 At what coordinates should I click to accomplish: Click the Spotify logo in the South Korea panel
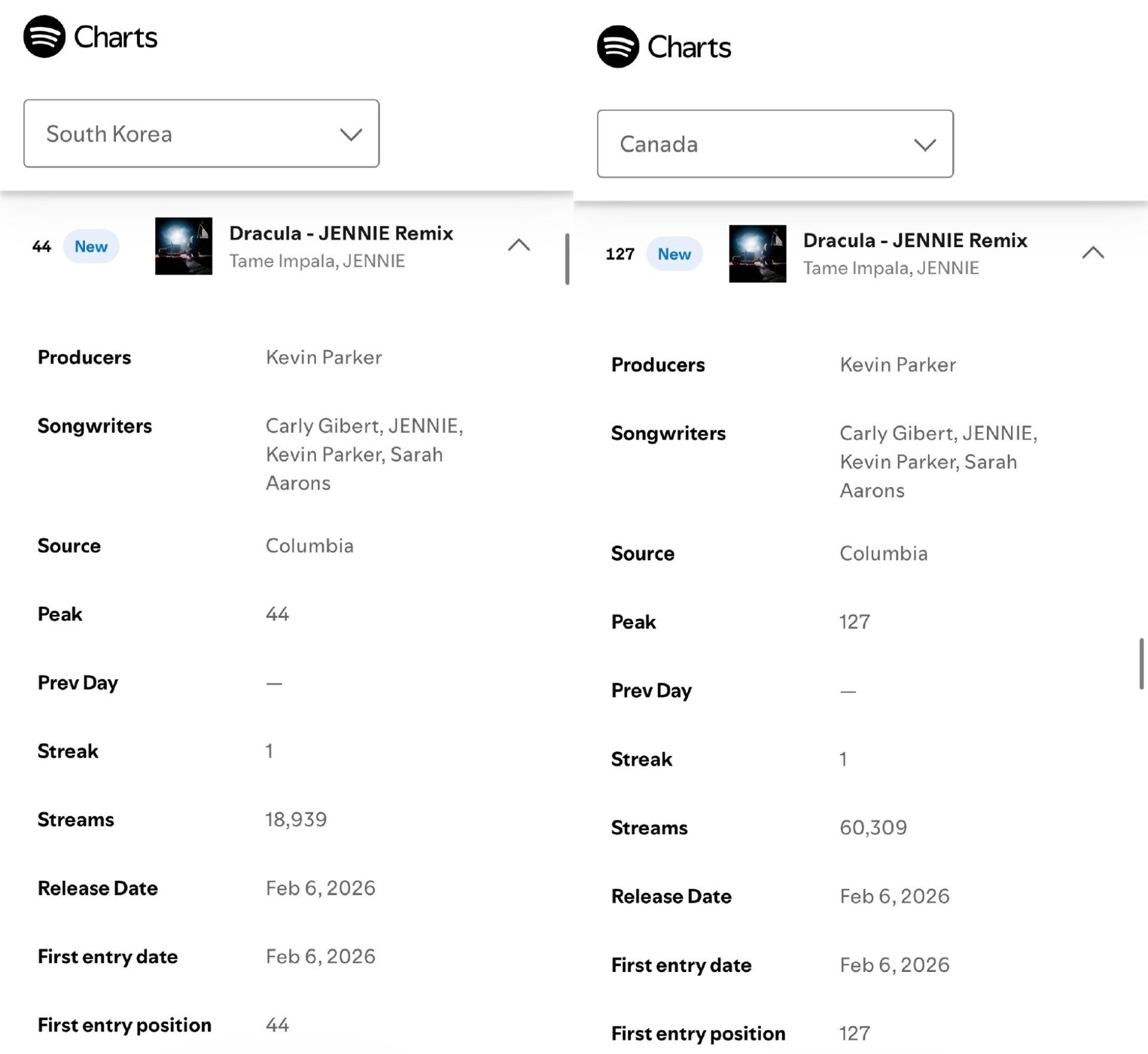click(x=44, y=36)
